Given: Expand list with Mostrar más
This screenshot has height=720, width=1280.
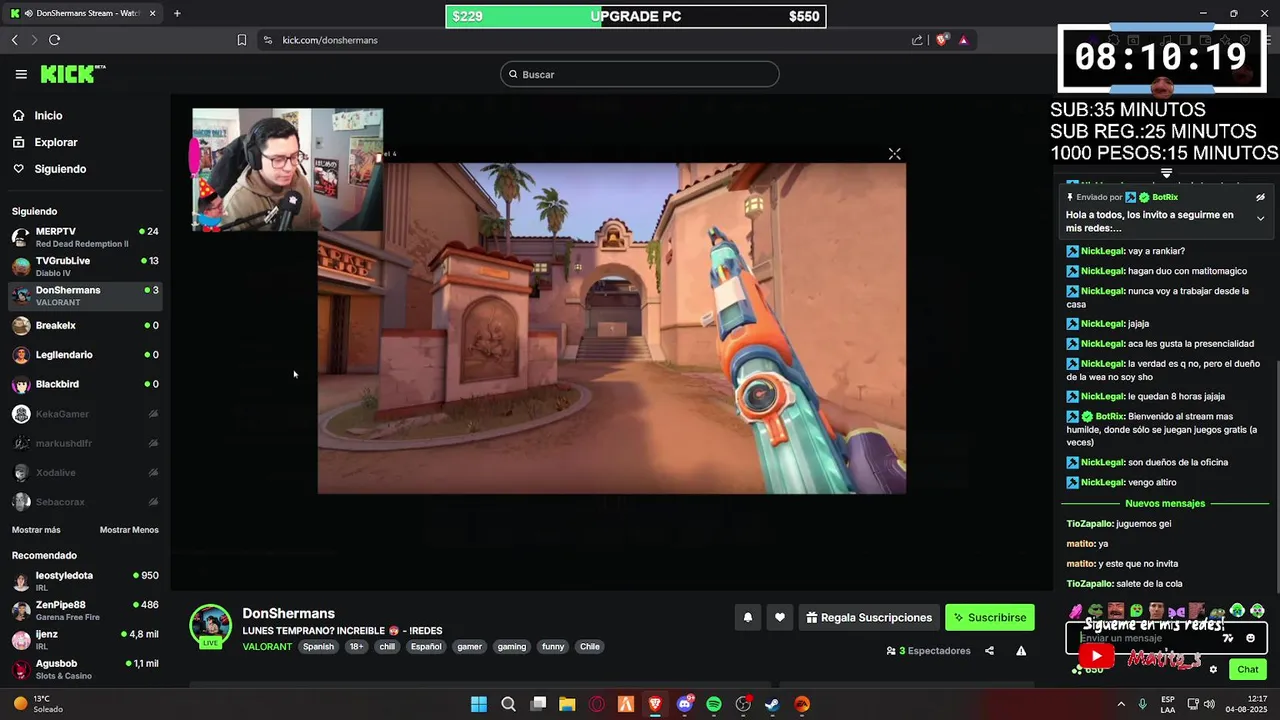Looking at the screenshot, I should click(36, 530).
